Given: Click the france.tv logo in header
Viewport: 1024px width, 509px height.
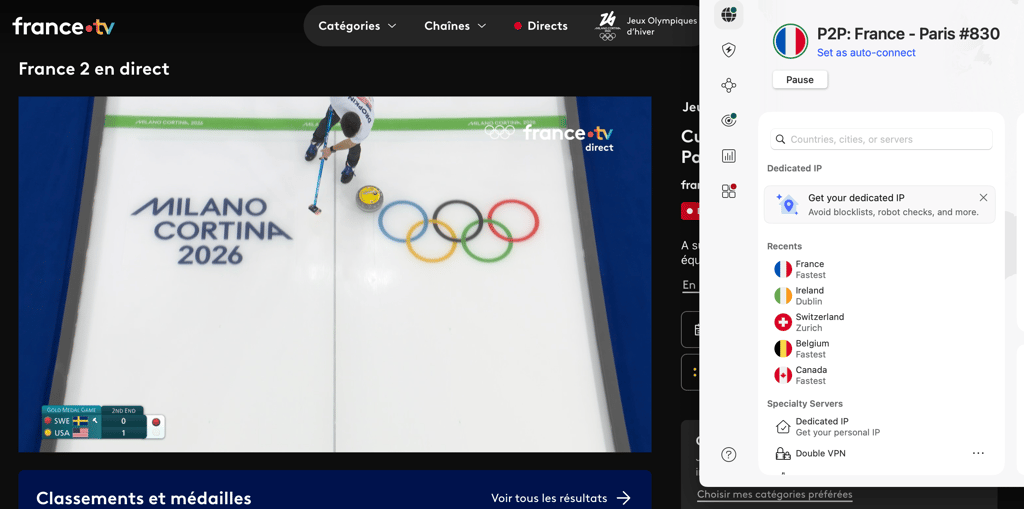Looking at the screenshot, I should [x=63, y=26].
